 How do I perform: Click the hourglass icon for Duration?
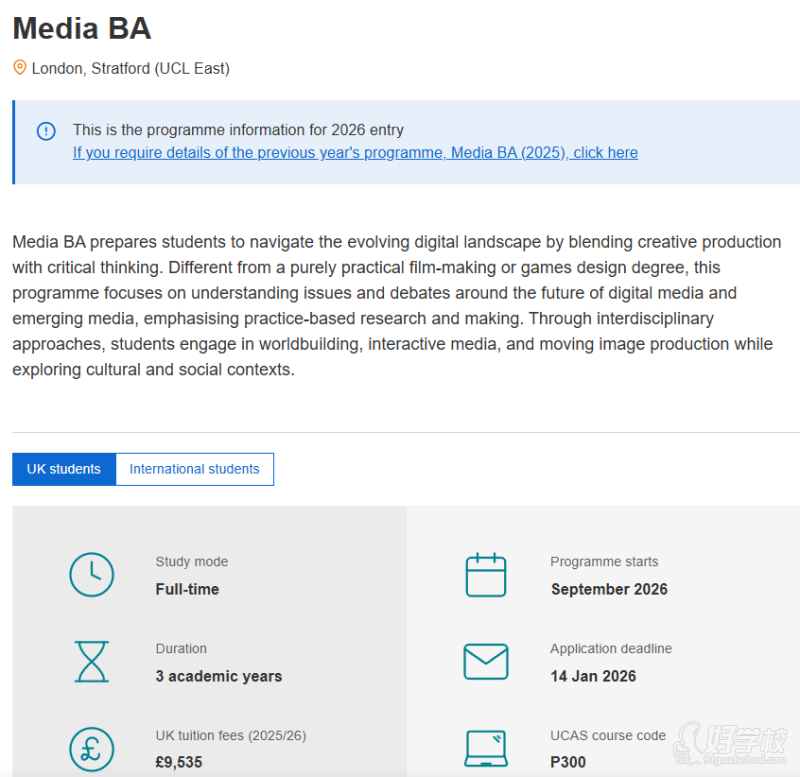pos(91,661)
